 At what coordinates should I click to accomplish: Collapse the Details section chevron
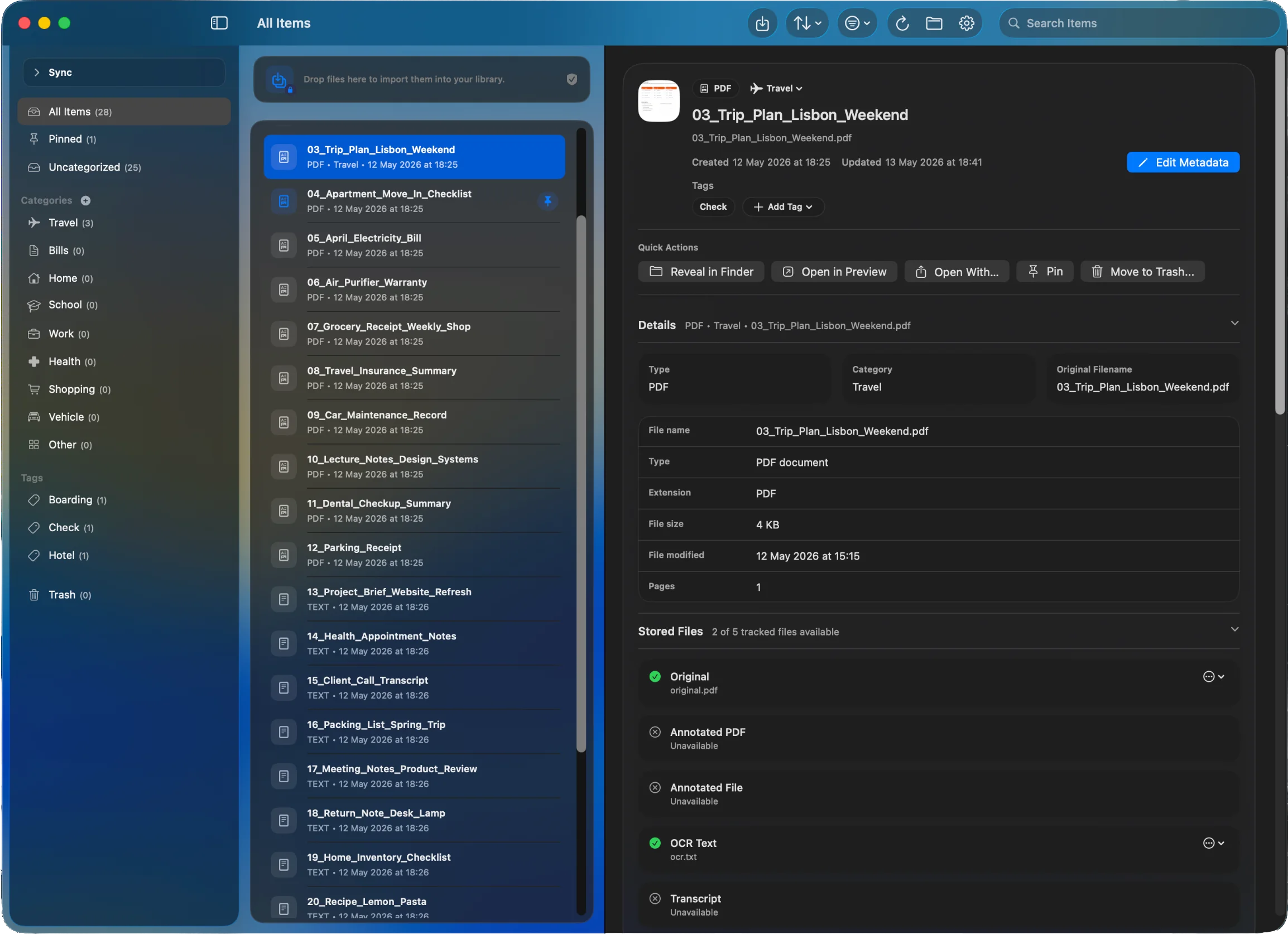click(x=1234, y=323)
